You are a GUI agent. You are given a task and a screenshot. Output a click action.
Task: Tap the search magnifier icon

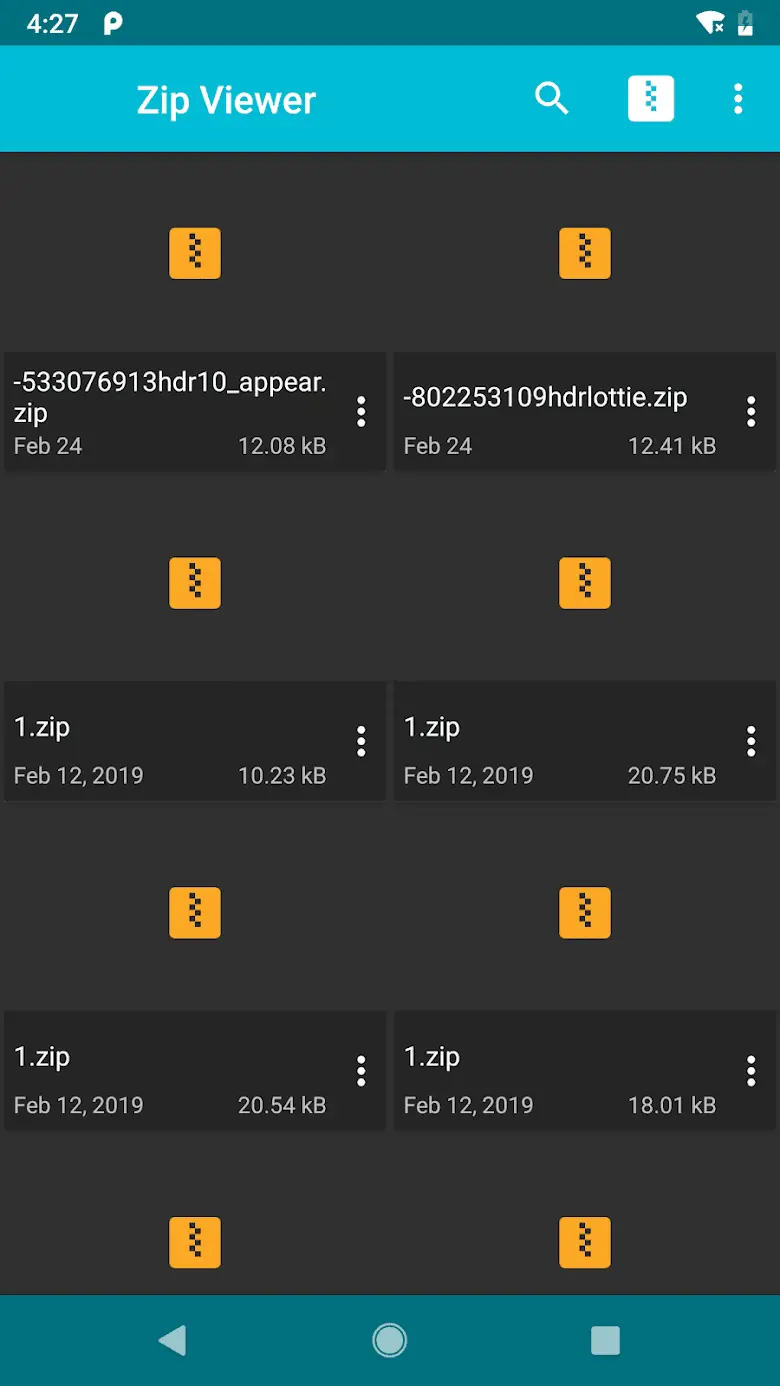pos(552,99)
